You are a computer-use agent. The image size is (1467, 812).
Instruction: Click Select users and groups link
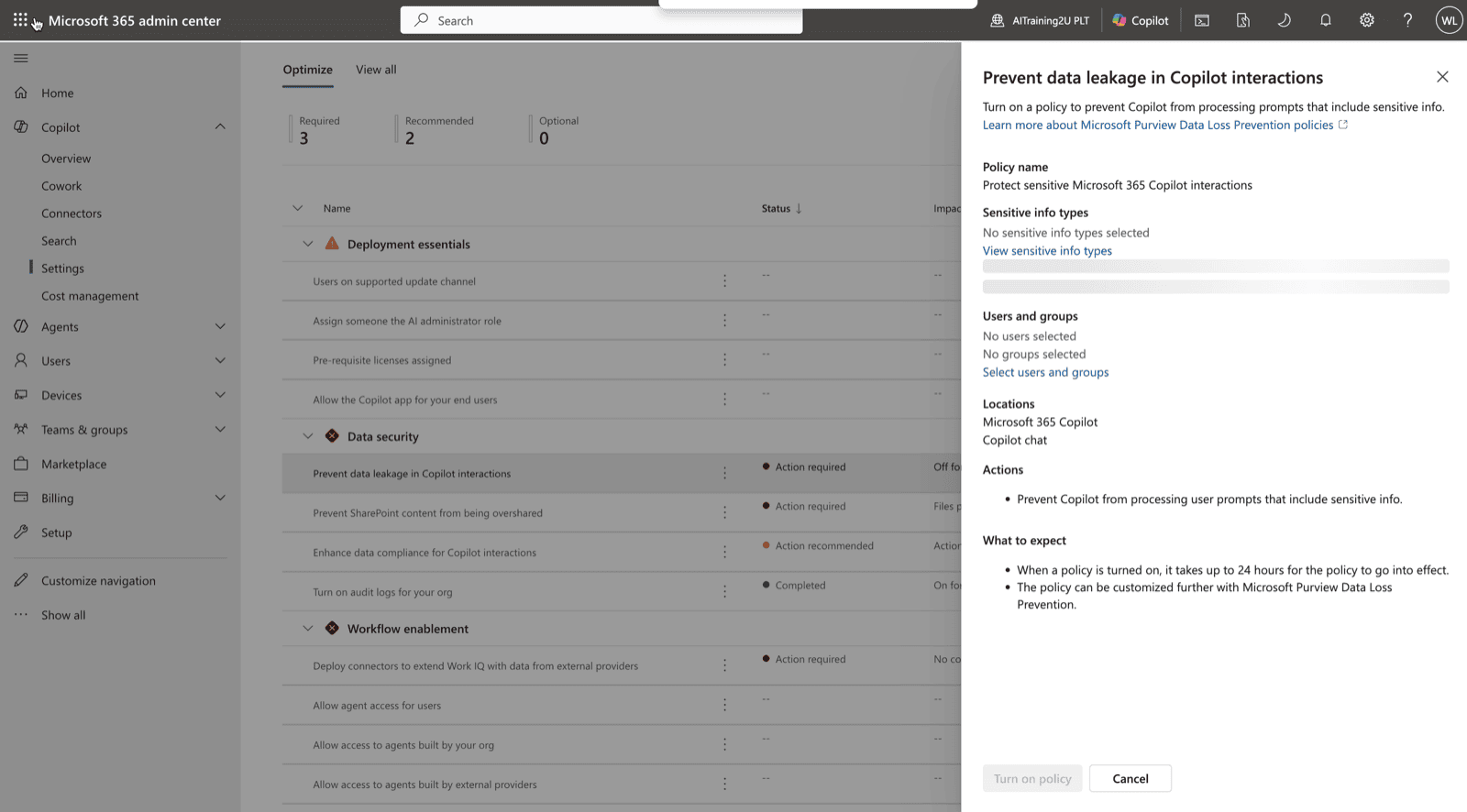(1045, 372)
